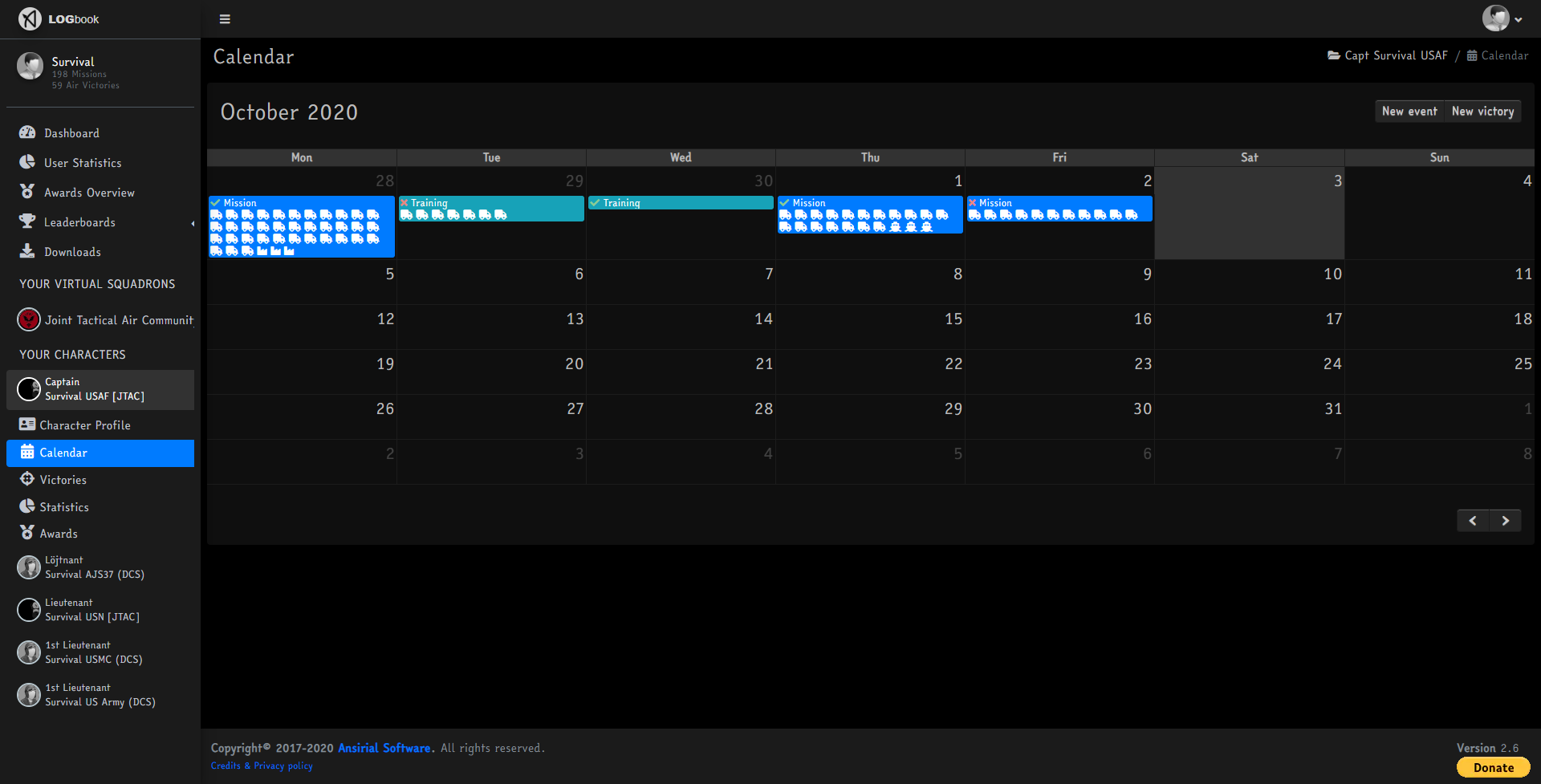Select Captain Survival USAF [JTAC] character
This screenshot has width=1541, height=784.
coord(100,389)
